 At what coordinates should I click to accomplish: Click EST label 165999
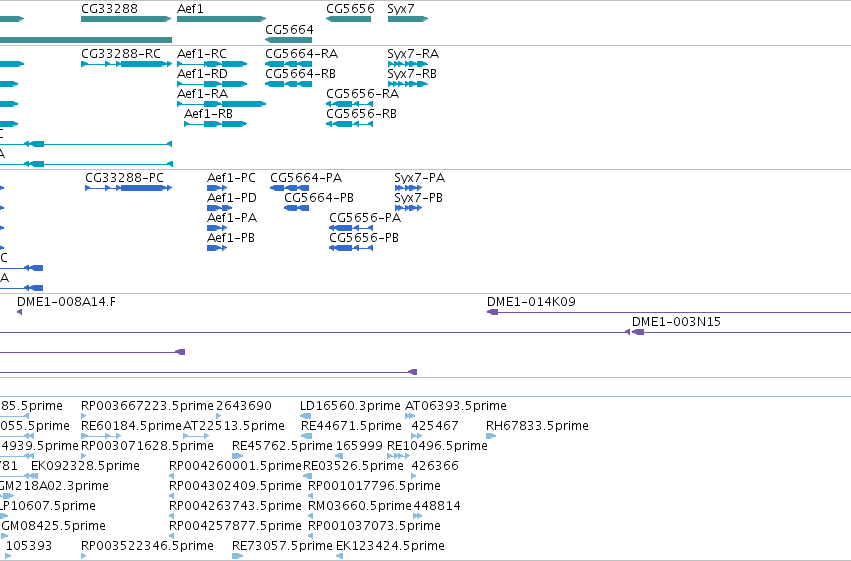pyautogui.click(x=359, y=446)
